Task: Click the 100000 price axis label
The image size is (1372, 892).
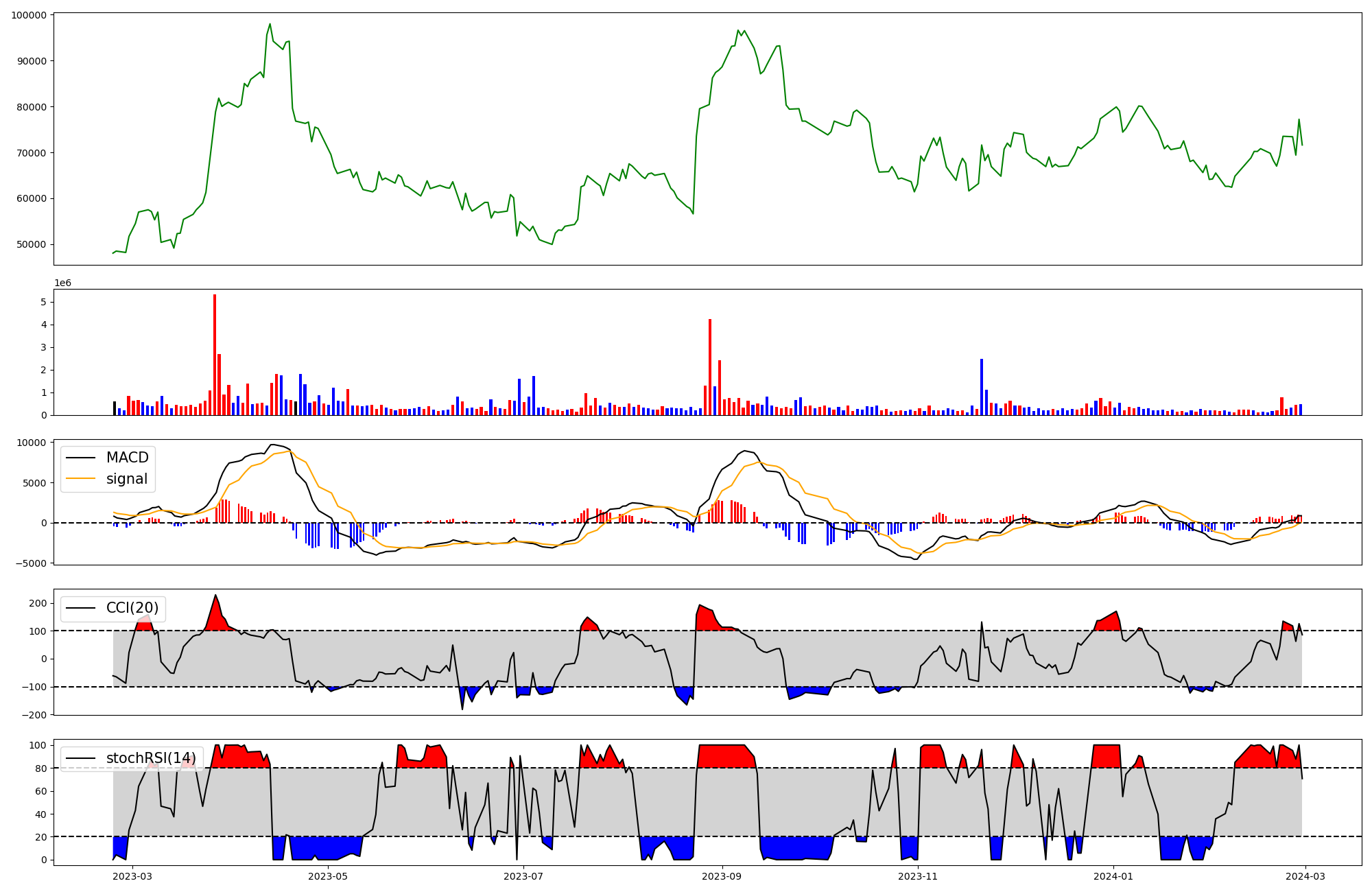Action: 29,15
